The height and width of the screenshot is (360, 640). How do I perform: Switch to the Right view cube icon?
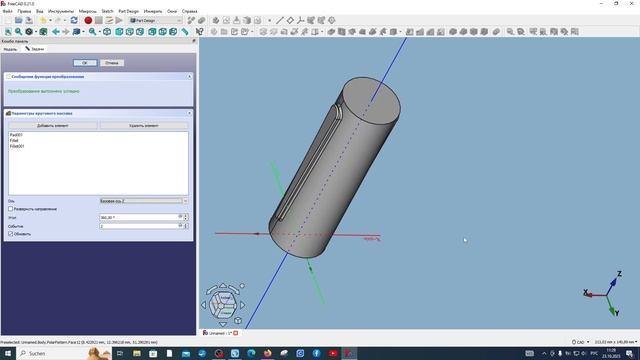[140, 32]
